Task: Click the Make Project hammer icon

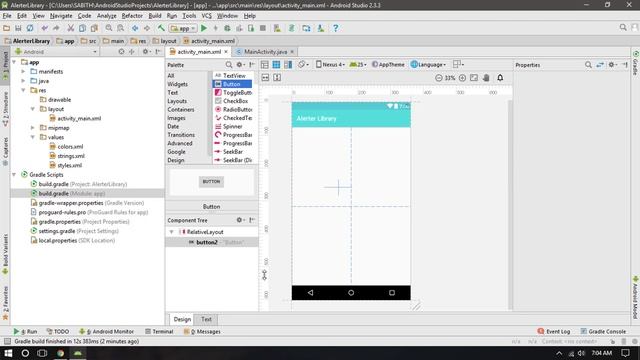Action: click(x=161, y=28)
